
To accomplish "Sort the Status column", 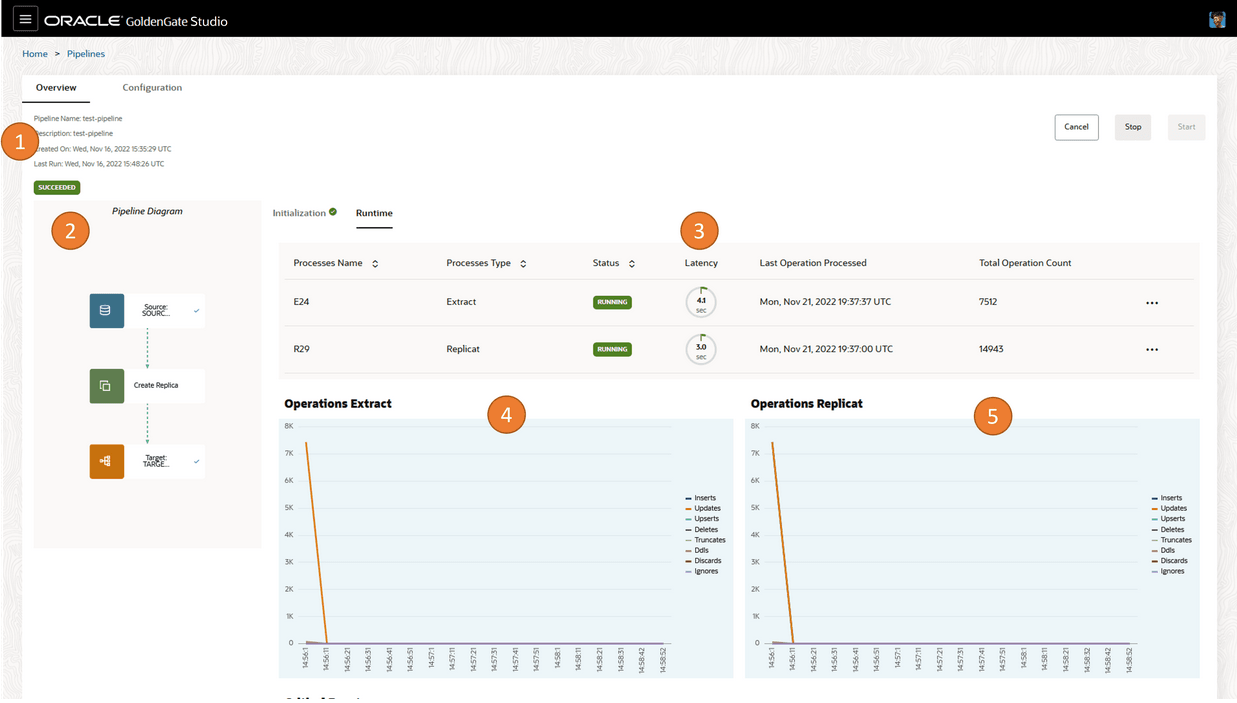I will tap(634, 263).
